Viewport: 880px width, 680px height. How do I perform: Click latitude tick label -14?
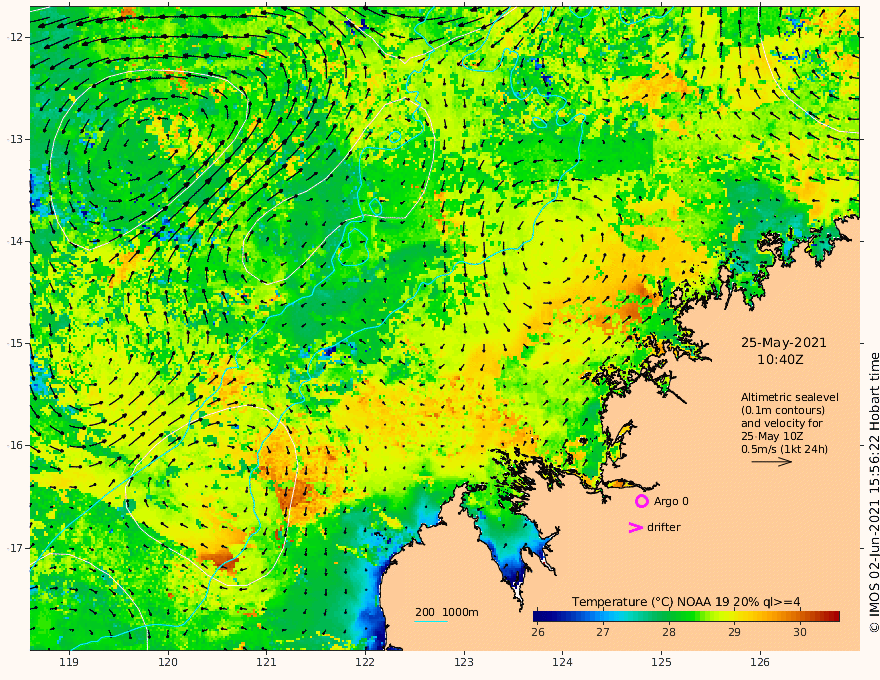coord(15,241)
